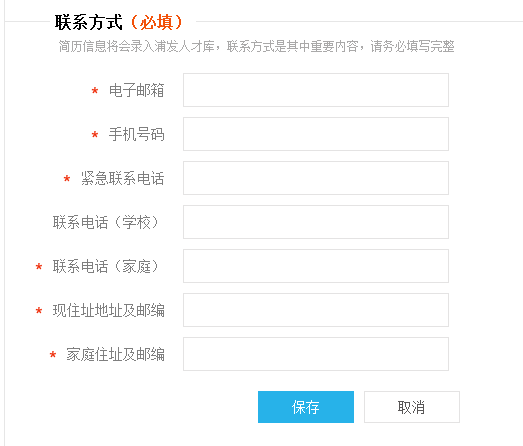This screenshot has height=446, width=523.
Task: Click the 联系电话（学校）label
Action: click(x=106, y=222)
